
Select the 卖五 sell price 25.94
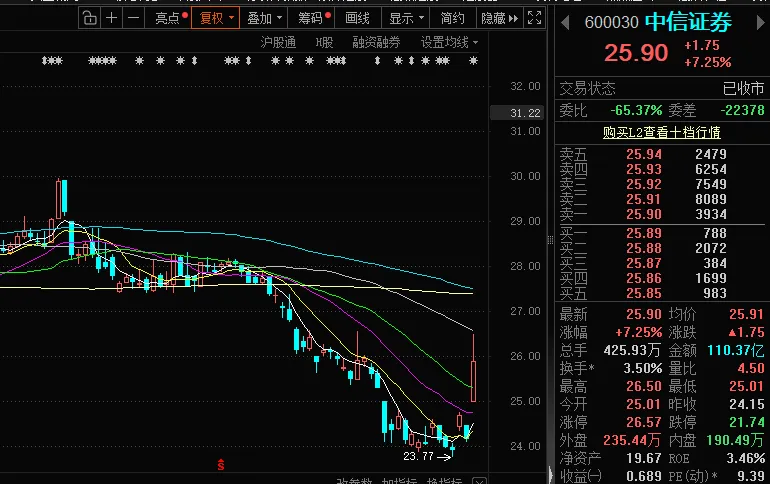coord(644,154)
